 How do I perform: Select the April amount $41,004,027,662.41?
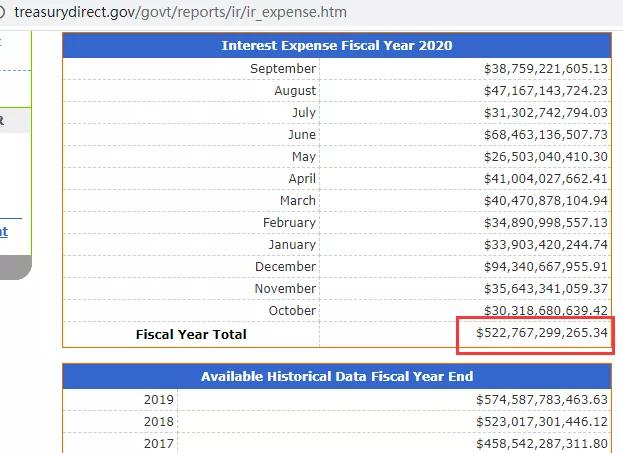point(546,179)
